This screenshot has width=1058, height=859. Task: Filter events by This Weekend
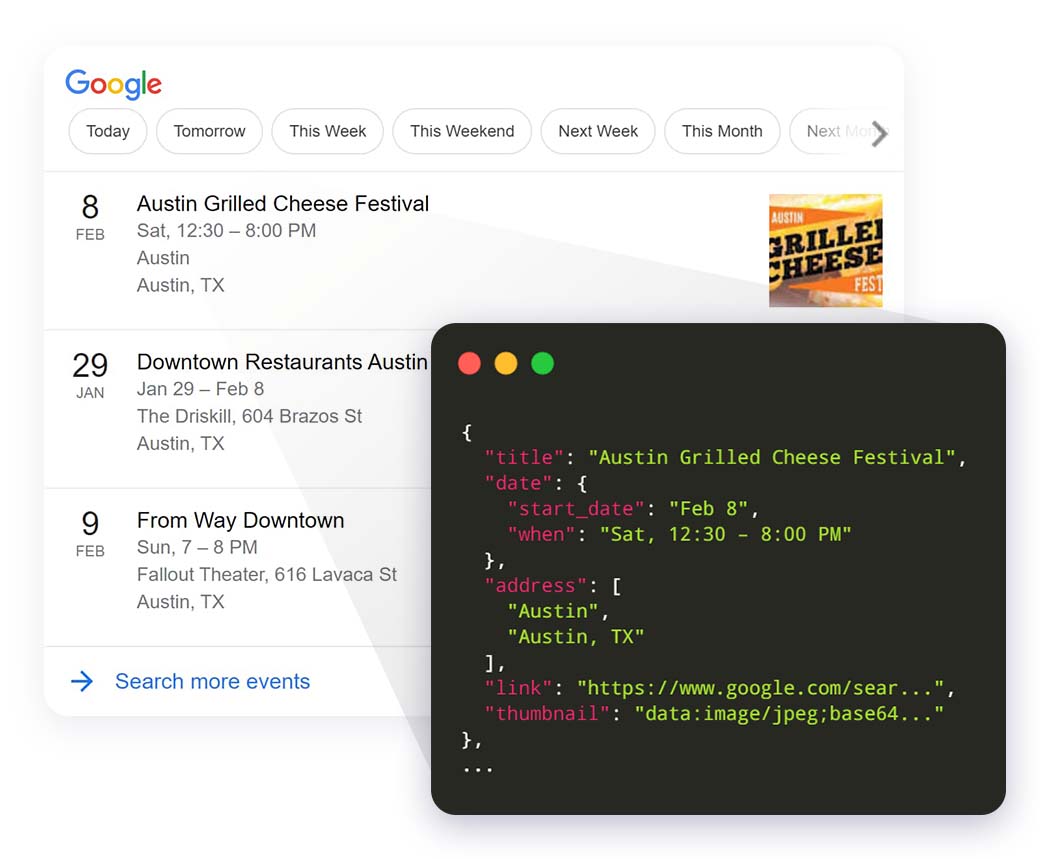(461, 131)
